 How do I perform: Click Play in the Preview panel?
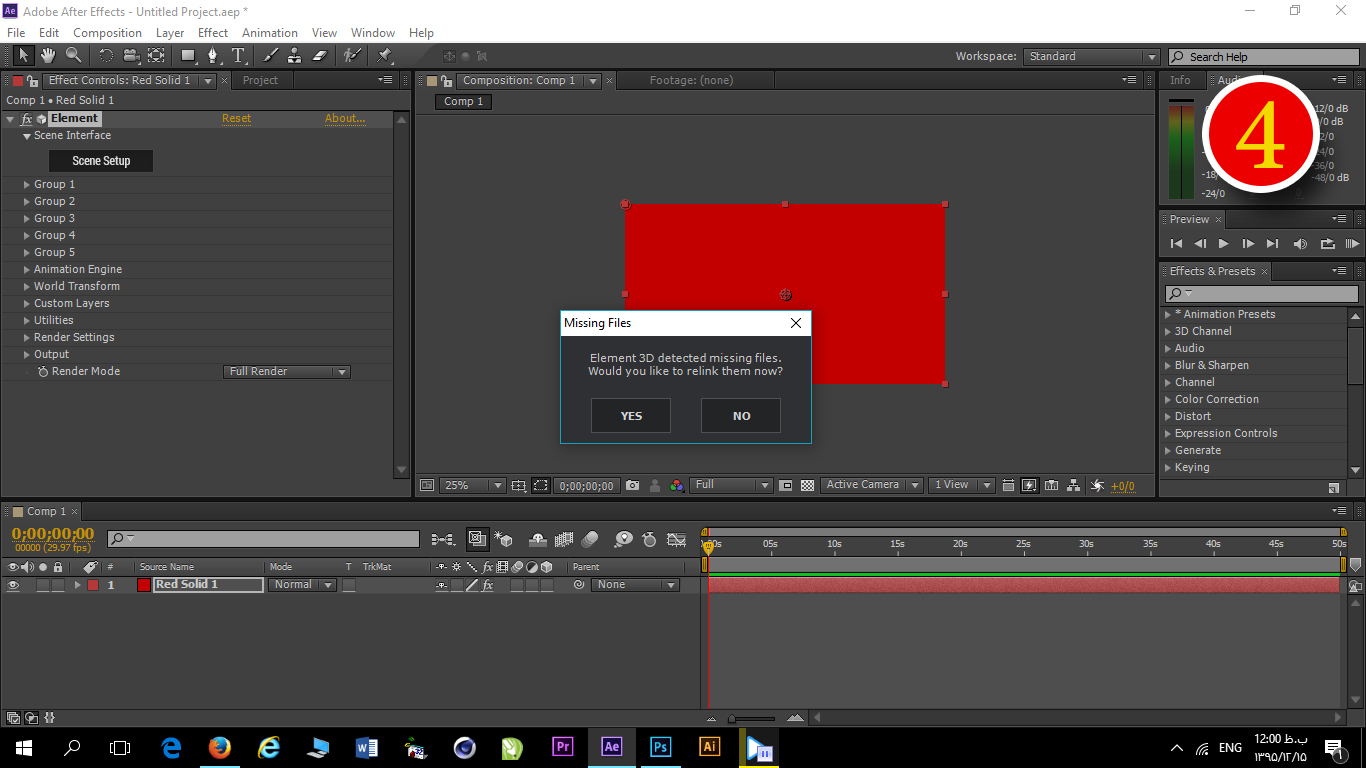point(1223,243)
